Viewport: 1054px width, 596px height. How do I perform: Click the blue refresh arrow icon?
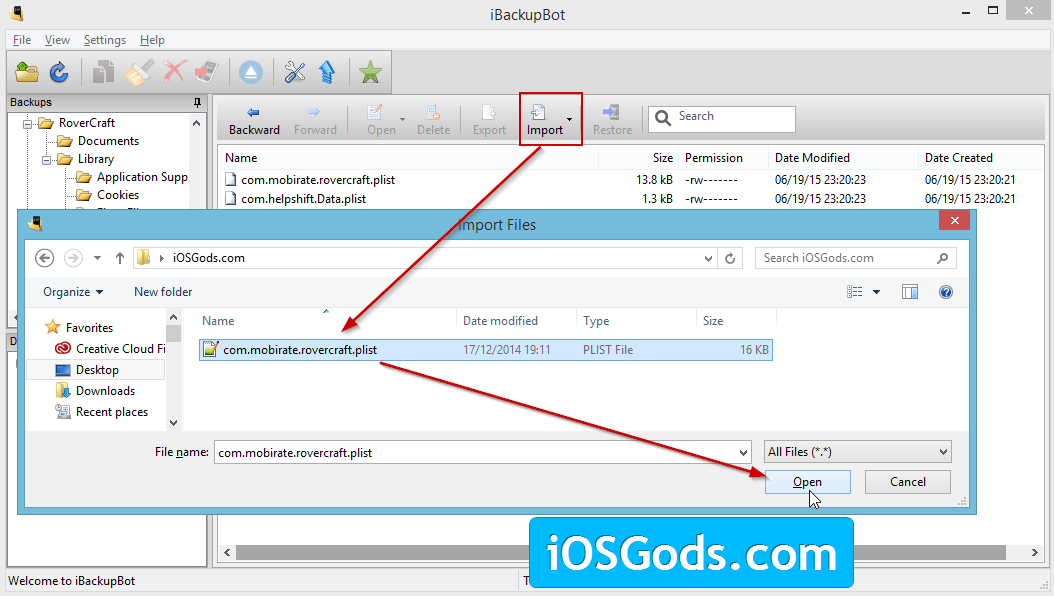59,72
